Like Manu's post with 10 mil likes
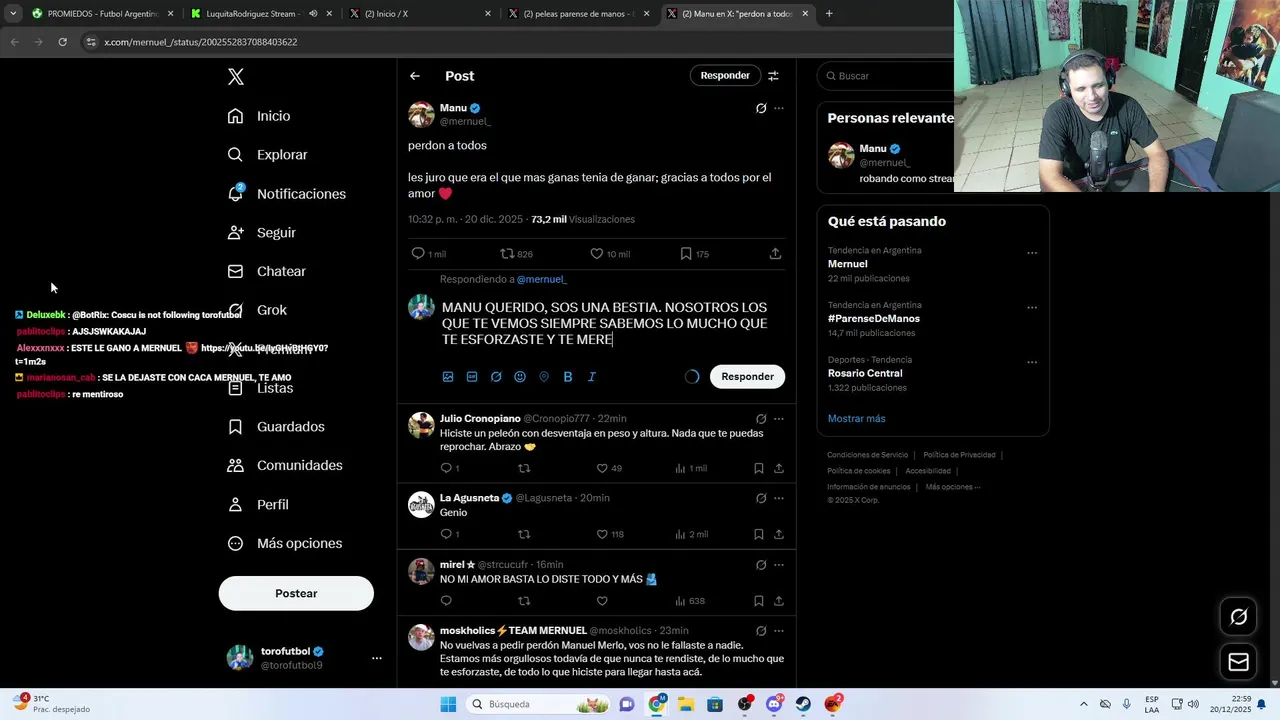This screenshot has height=720, width=1280. click(x=610, y=254)
